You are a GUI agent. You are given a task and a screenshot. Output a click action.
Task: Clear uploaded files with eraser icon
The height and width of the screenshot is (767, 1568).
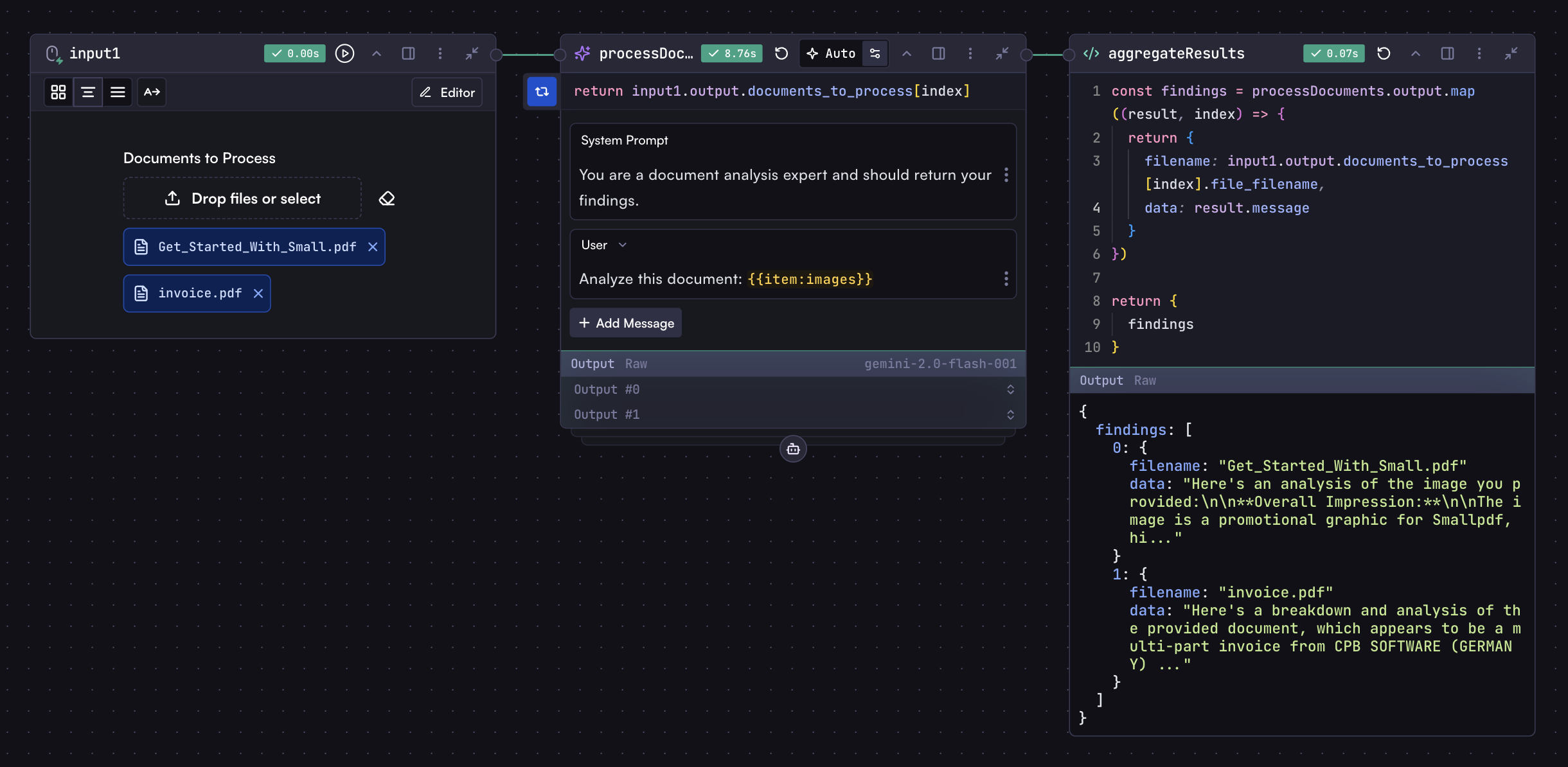387,198
